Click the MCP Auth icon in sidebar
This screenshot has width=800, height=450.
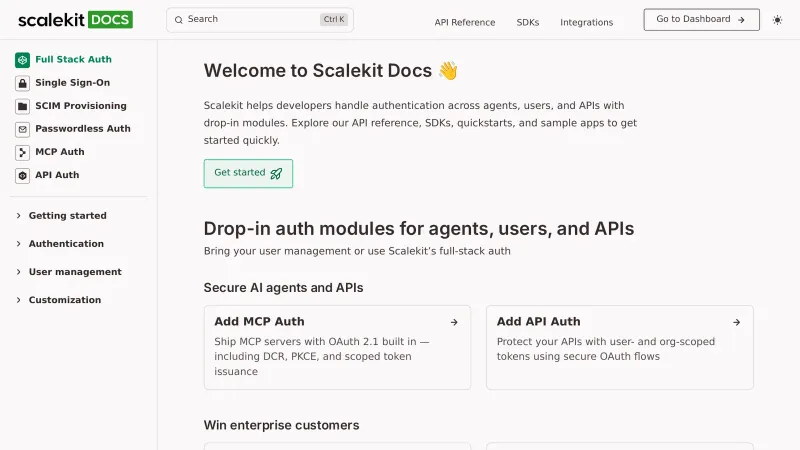click(22, 152)
